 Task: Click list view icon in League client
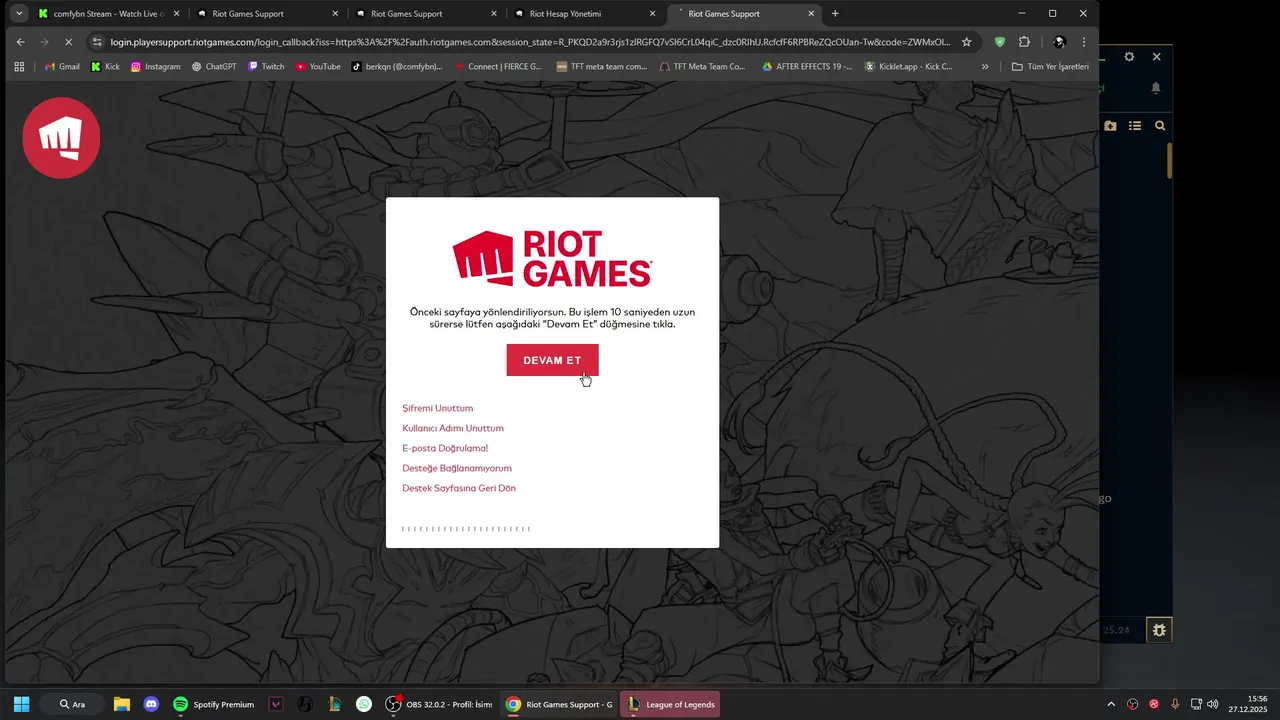pyautogui.click(x=1135, y=126)
